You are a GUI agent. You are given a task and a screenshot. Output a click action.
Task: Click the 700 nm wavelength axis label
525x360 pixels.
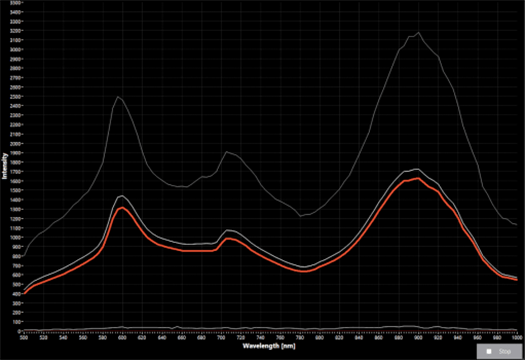[x=221, y=338]
